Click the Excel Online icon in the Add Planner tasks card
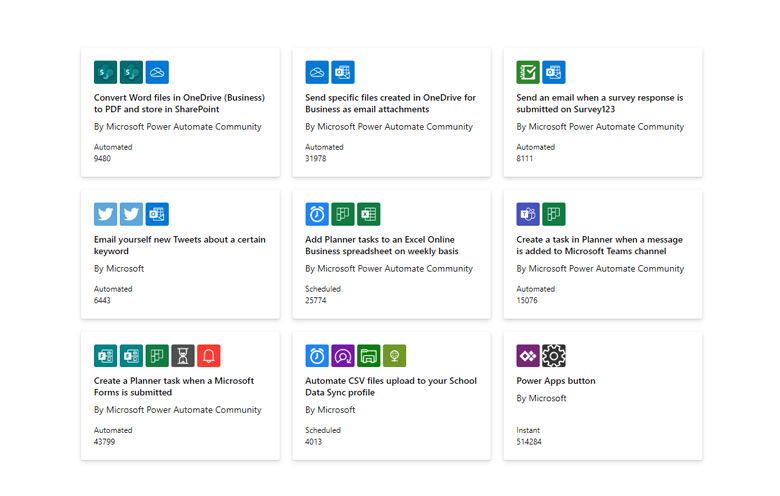Viewport: 780px width, 496px height. (369, 214)
